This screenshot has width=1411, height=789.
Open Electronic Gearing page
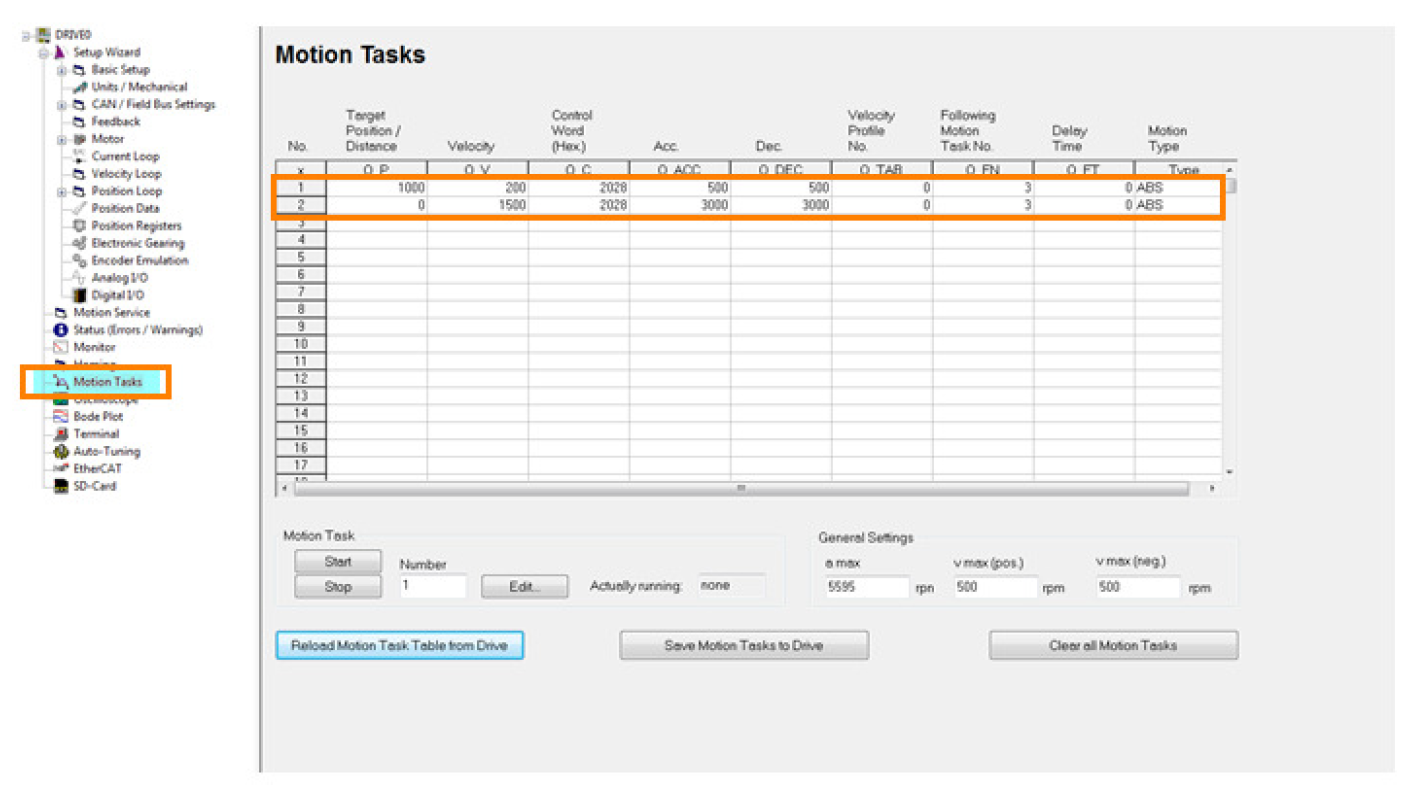click(138, 243)
